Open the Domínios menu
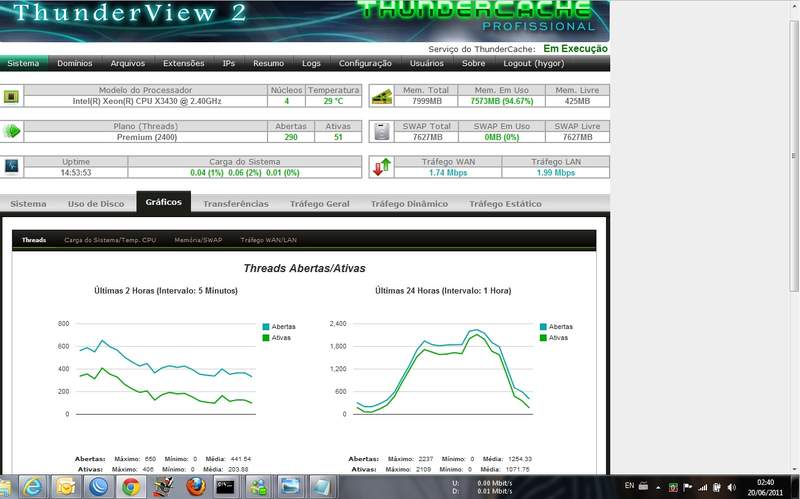The image size is (800, 499). point(74,63)
